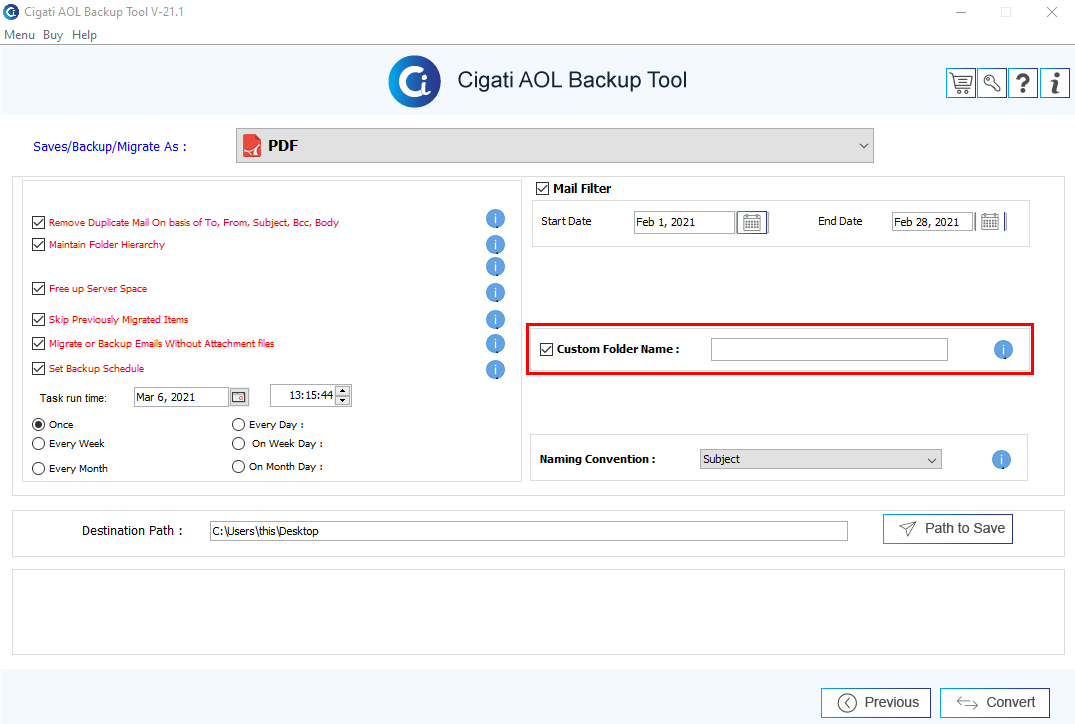Viewport: 1075px width, 724px height.
Task: Select the On Month Day option
Action: [x=239, y=466]
